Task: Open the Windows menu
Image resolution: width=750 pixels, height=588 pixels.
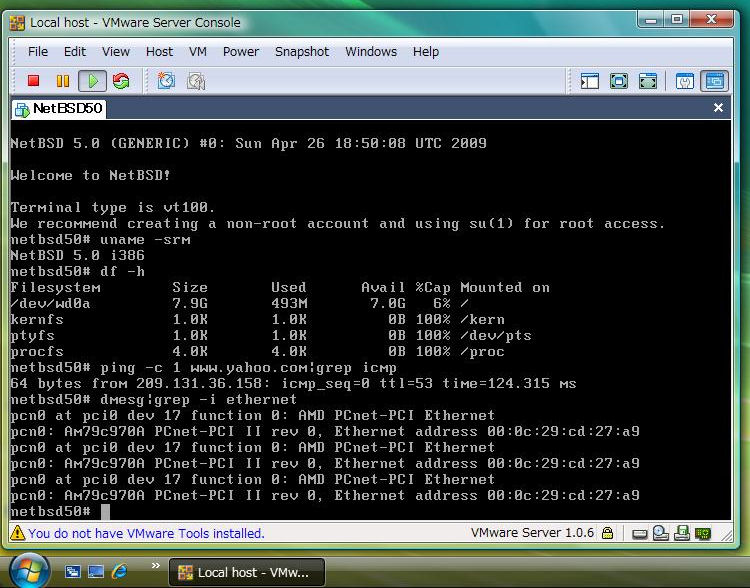Action: click(371, 52)
